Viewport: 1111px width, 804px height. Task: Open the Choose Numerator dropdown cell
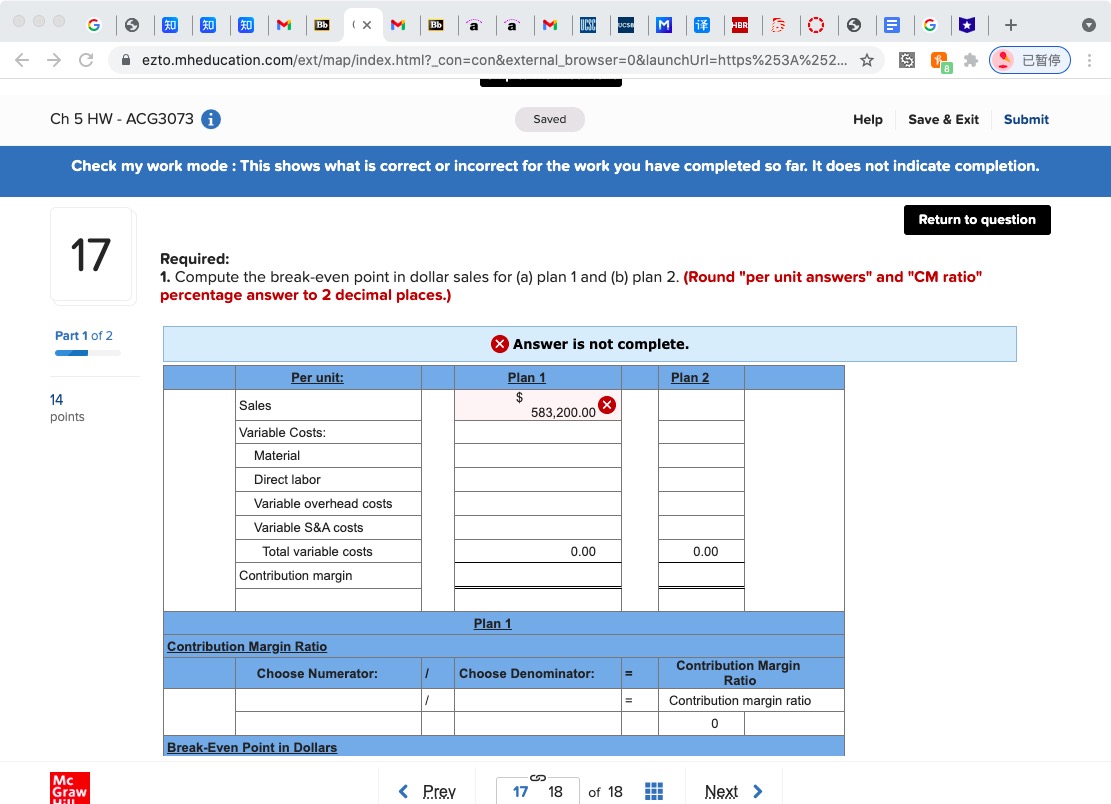tap(328, 701)
